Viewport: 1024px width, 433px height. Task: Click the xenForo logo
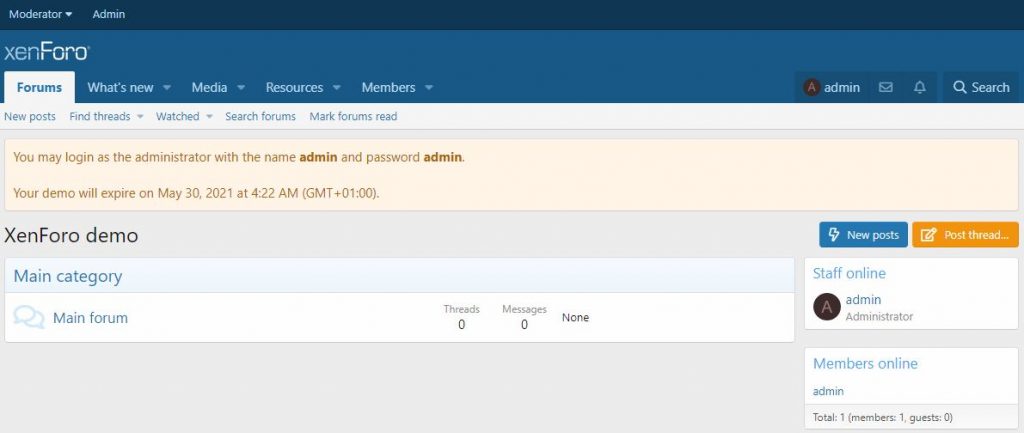tap(46, 52)
